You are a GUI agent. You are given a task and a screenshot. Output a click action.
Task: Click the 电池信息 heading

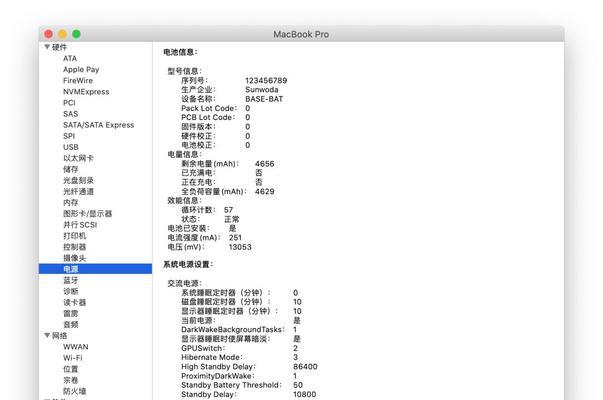(x=180, y=52)
